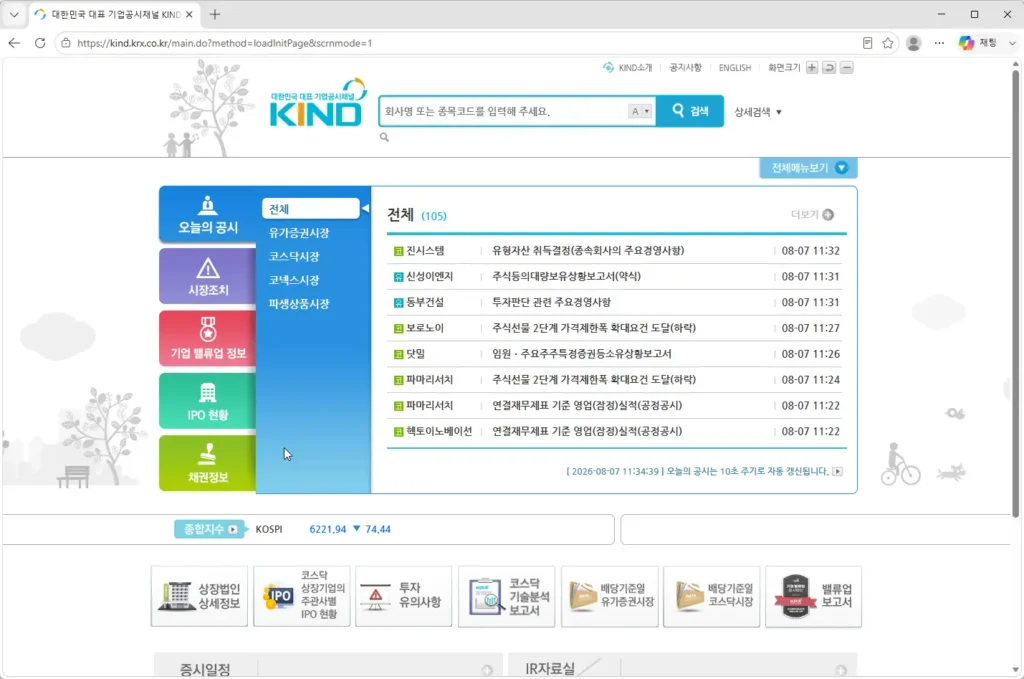Click the small magnifier icon below search box
This screenshot has height=679, width=1024.
384,137
